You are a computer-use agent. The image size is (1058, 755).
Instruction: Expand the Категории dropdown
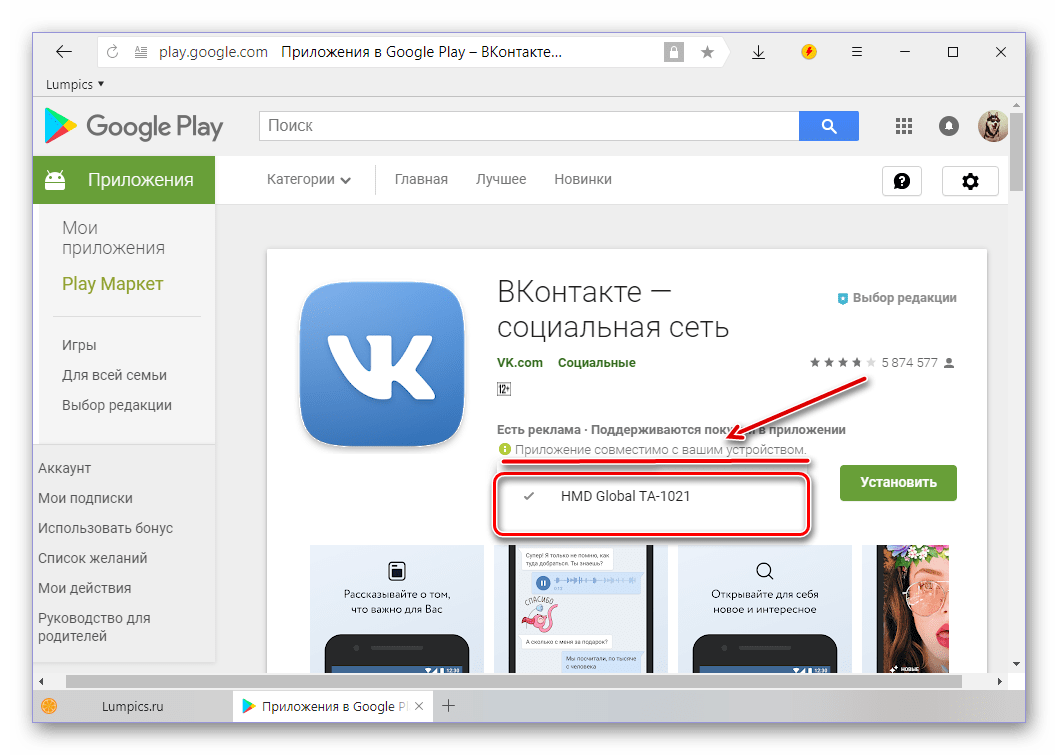click(x=308, y=179)
